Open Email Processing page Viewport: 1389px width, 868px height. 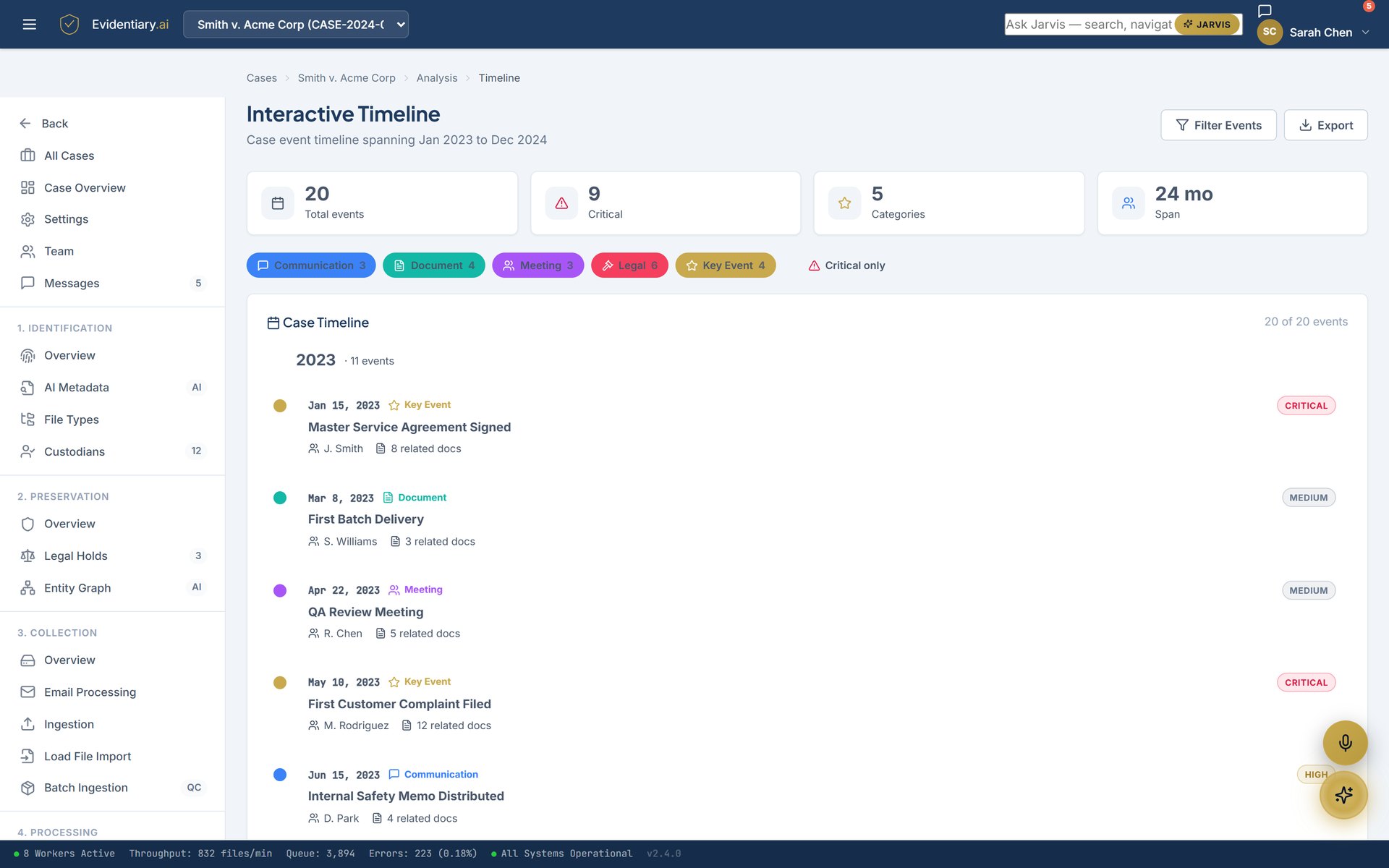click(112, 692)
